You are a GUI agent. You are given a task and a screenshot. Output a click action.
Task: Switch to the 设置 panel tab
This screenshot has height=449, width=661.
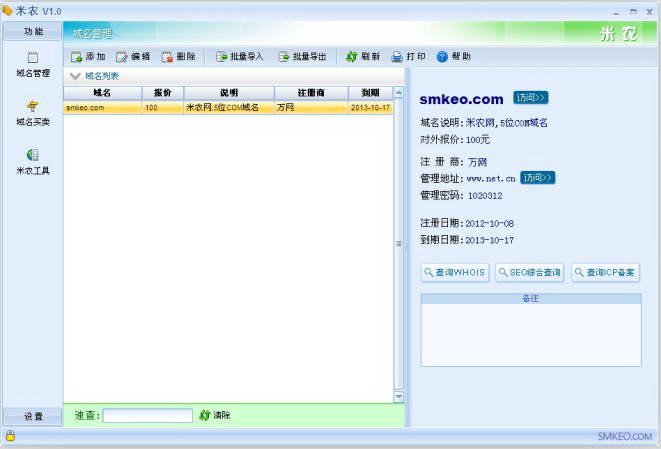(x=33, y=417)
